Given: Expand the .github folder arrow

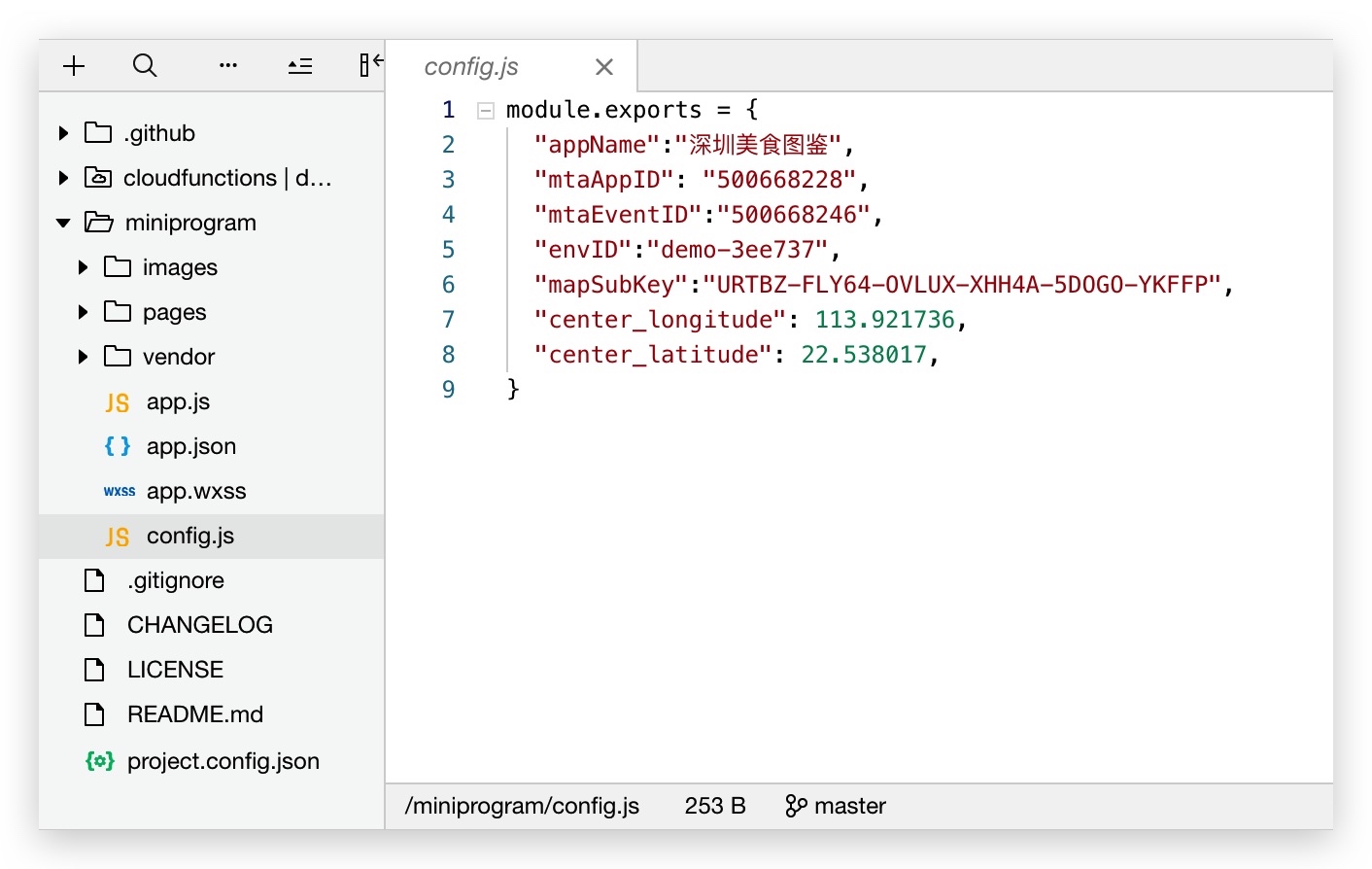Looking at the screenshot, I should [x=63, y=133].
